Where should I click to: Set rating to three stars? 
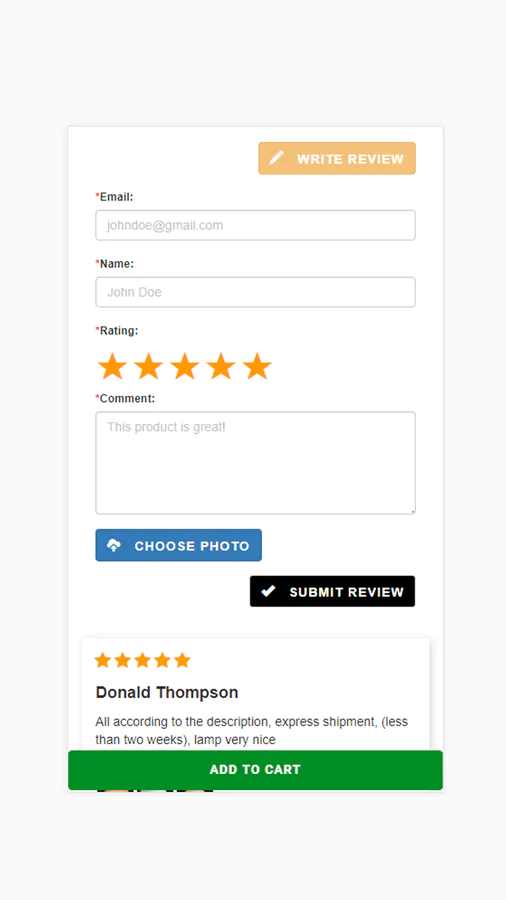(185, 366)
